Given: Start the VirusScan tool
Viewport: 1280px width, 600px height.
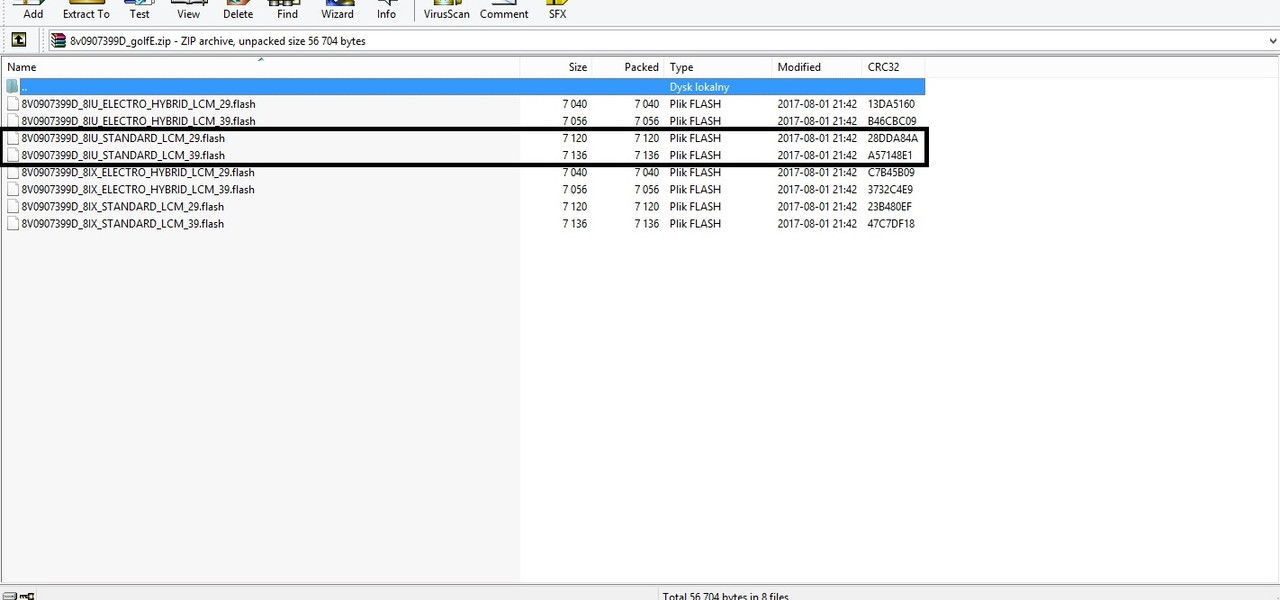Looking at the screenshot, I should pyautogui.click(x=446, y=10).
